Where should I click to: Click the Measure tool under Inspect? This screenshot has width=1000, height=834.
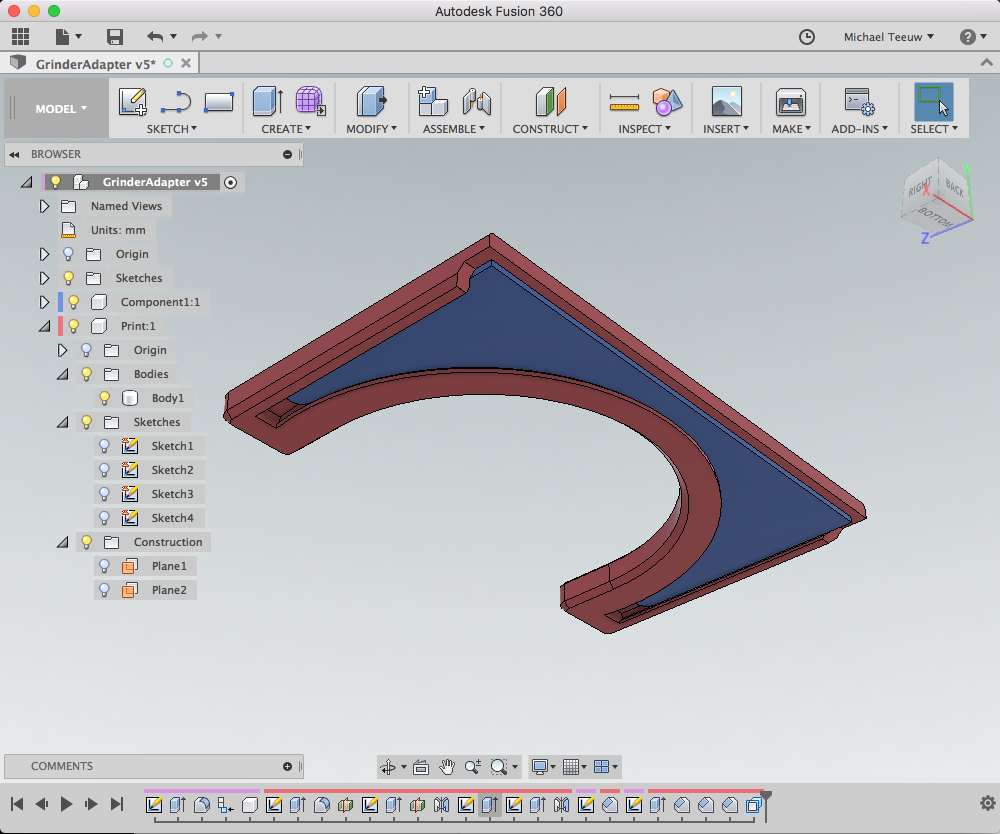click(x=624, y=102)
